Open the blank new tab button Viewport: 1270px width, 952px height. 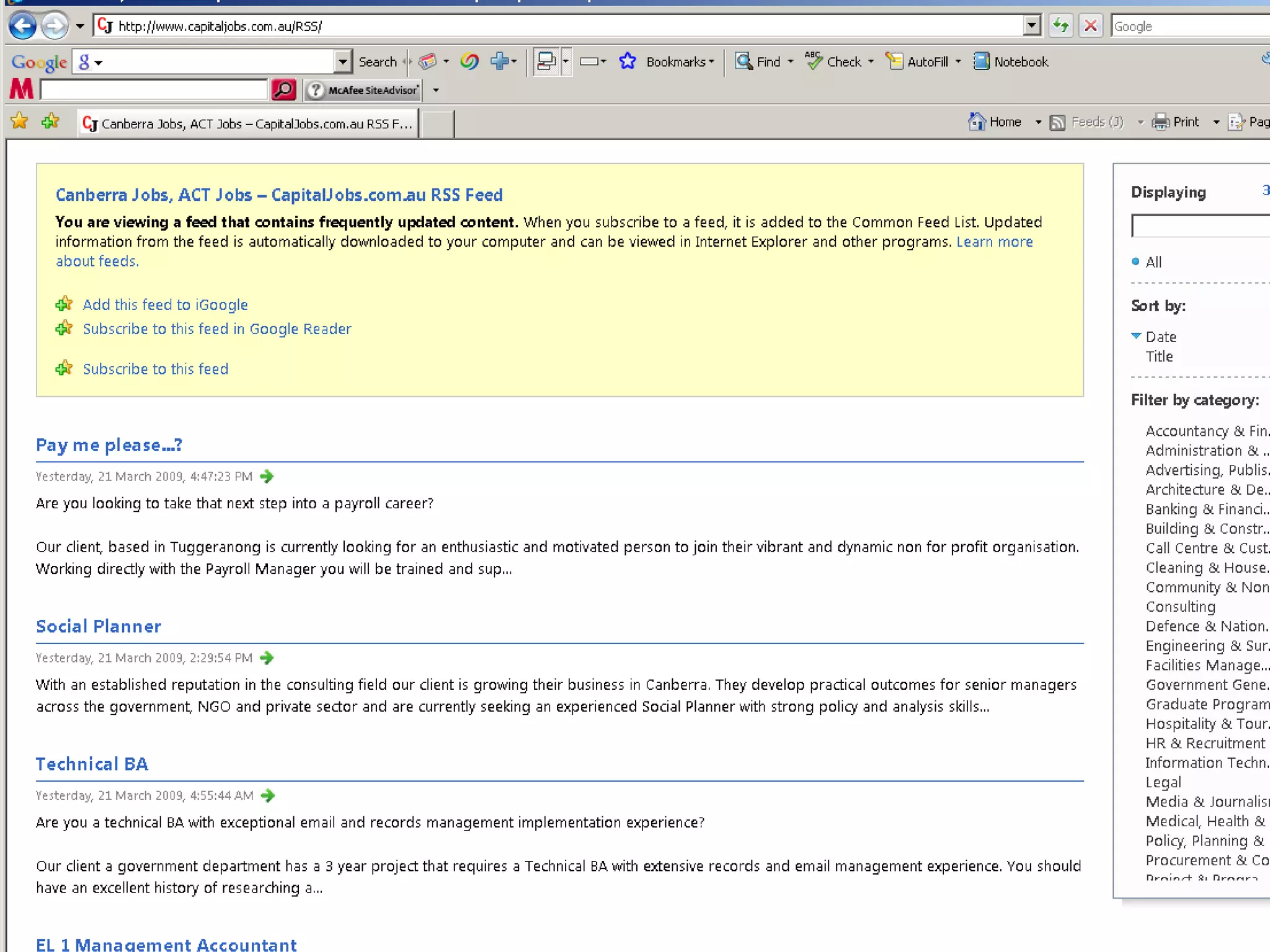pos(437,123)
